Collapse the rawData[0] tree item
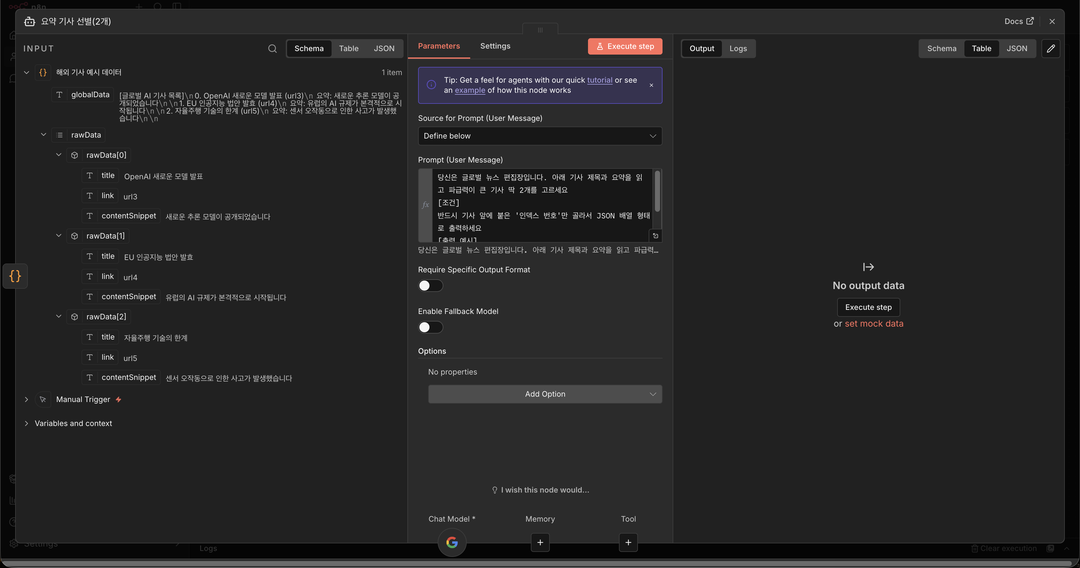The width and height of the screenshot is (1080, 568). pos(59,155)
